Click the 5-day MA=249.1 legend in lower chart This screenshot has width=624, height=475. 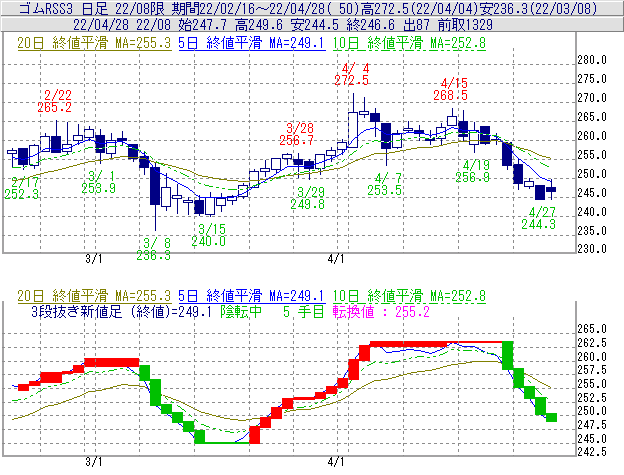click(252, 296)
